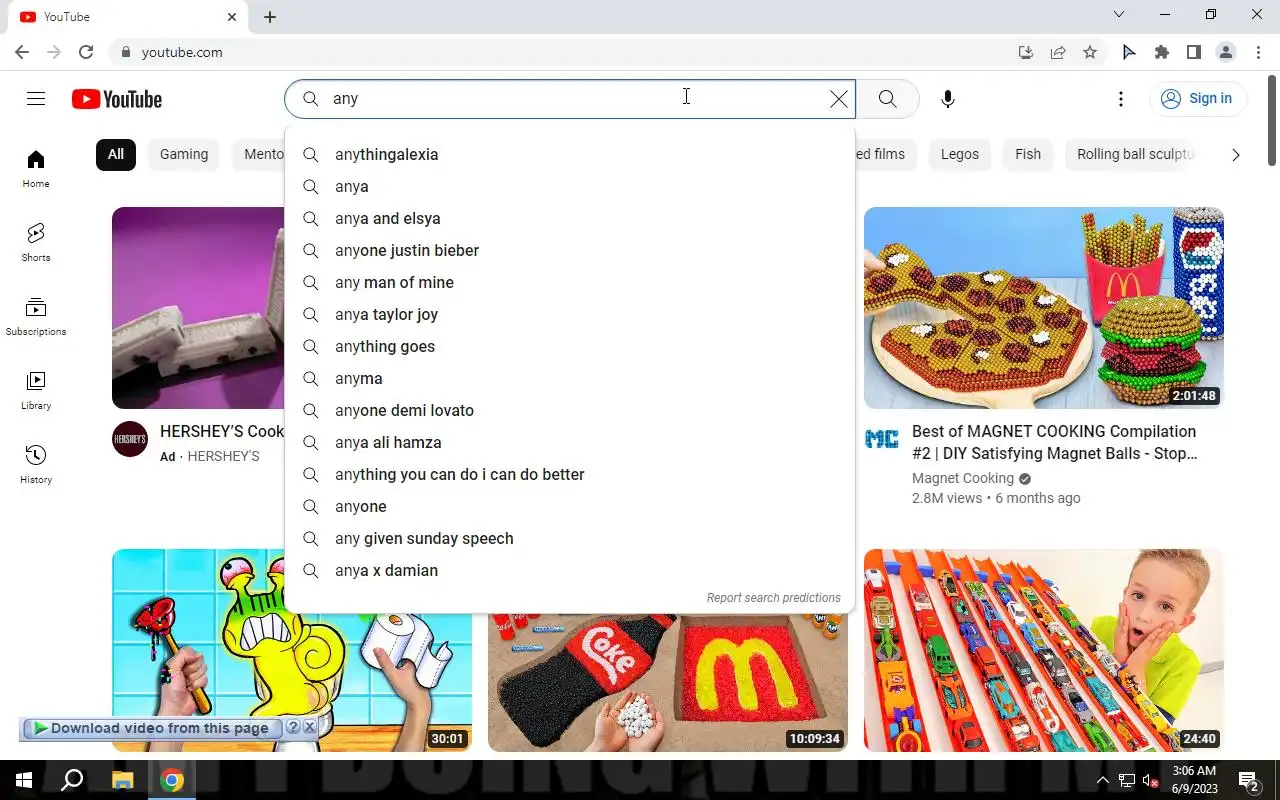Select the Rolling ball sculpture chip
Image resolution: width=1280 pixels, height=800 pixels.
pyautogui.click(x=1135, y=154)
